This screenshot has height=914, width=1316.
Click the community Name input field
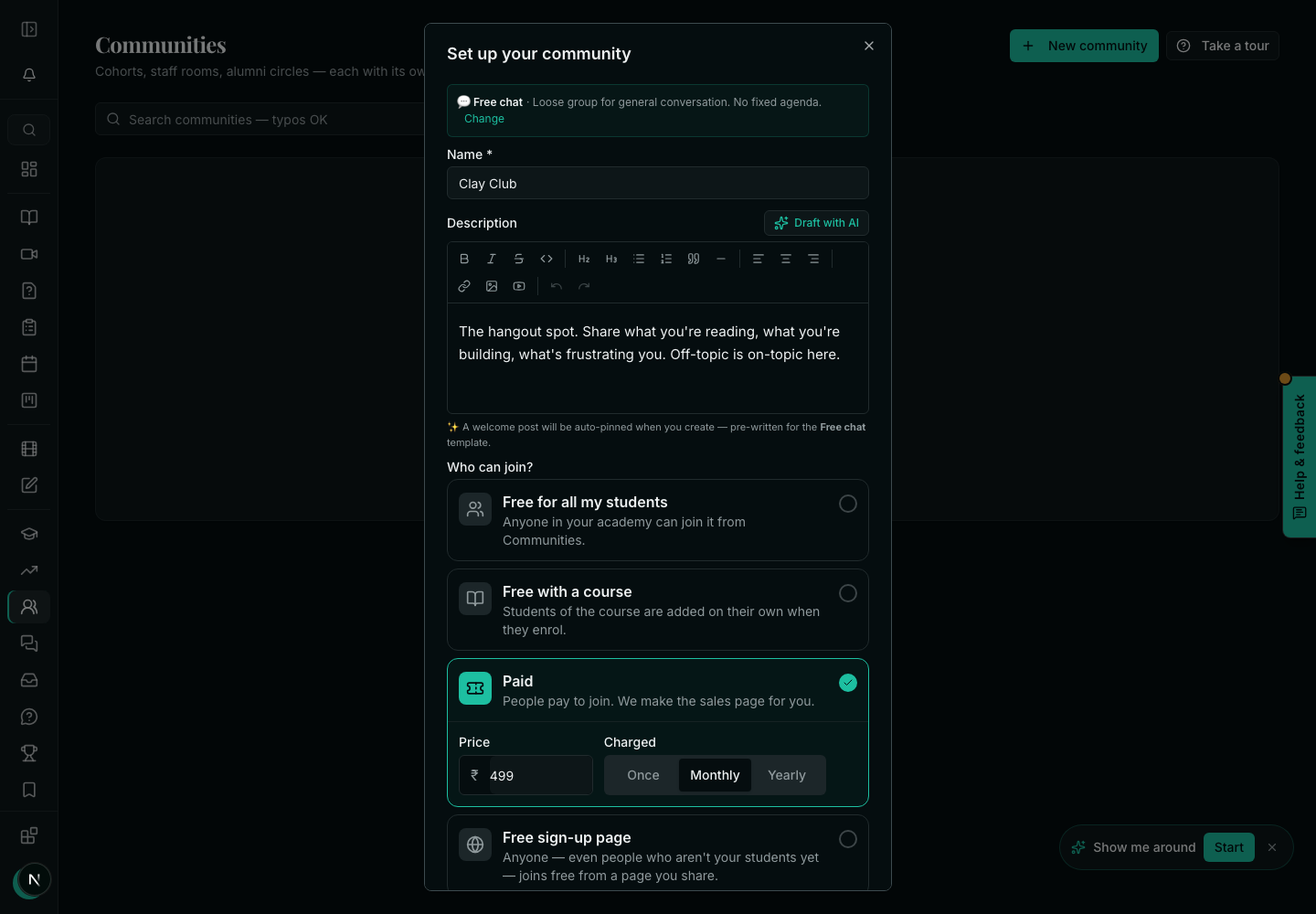658,183
